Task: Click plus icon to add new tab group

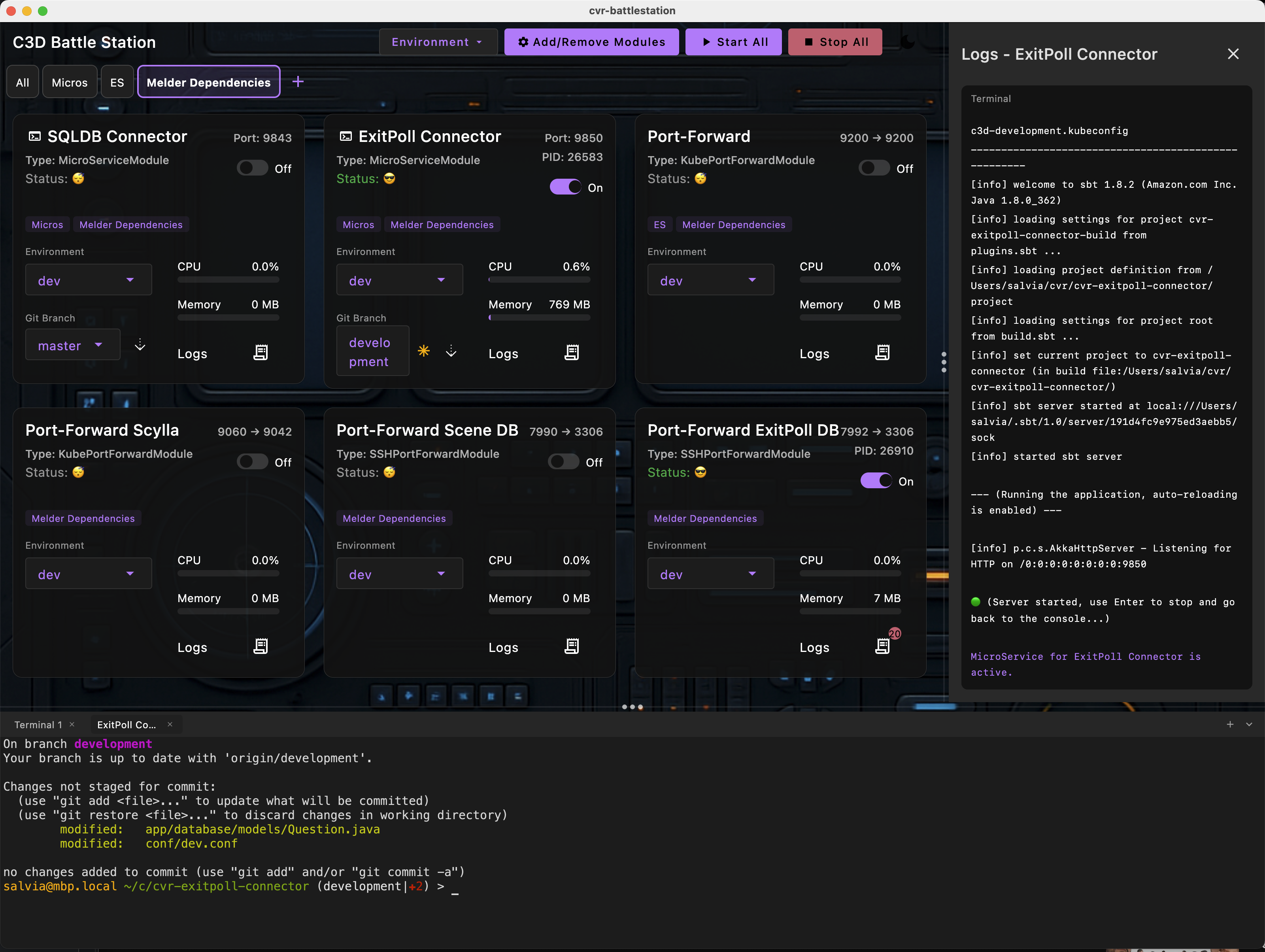Action: point(298,82)
